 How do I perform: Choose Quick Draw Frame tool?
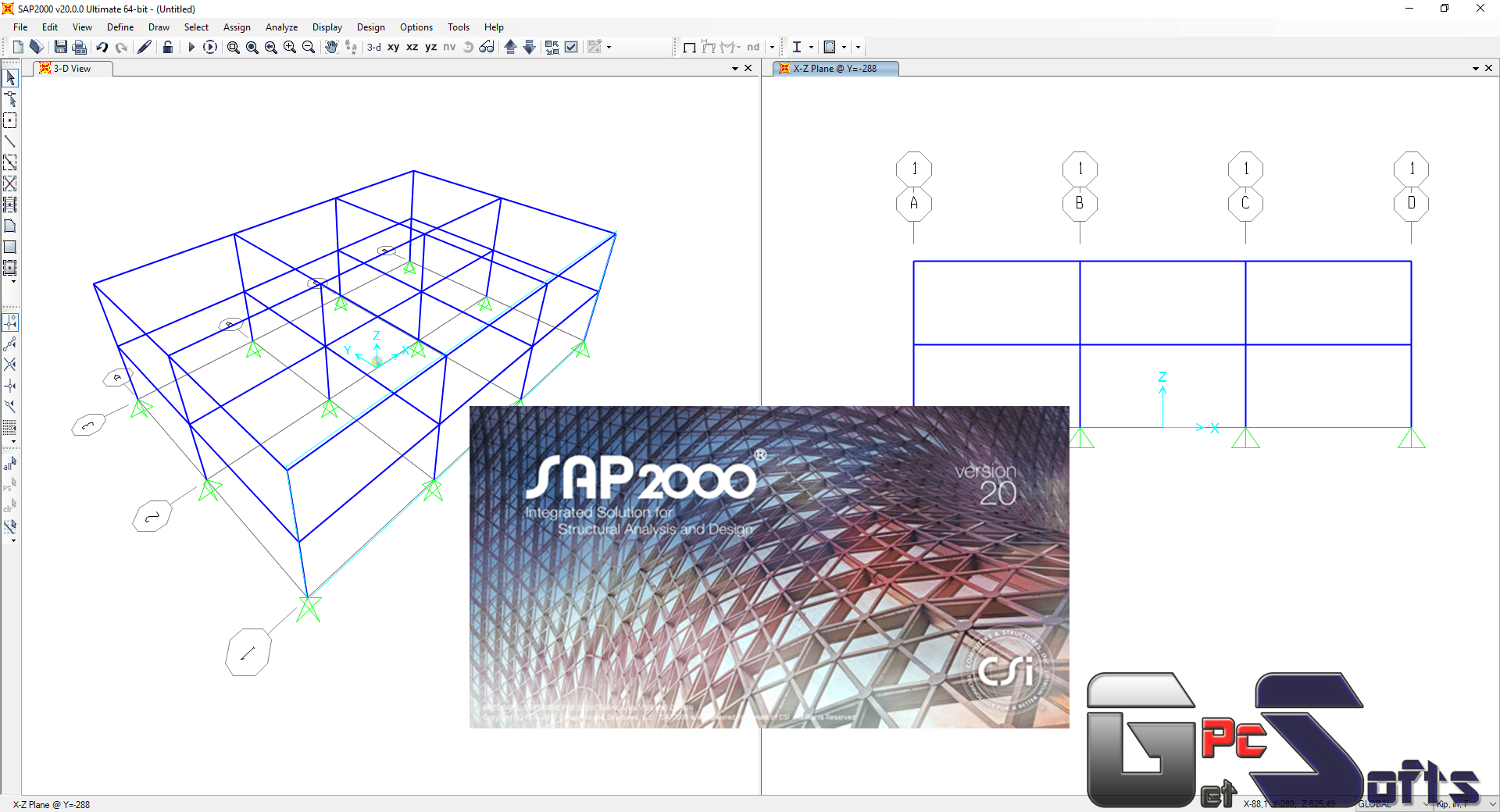(10, 162)
